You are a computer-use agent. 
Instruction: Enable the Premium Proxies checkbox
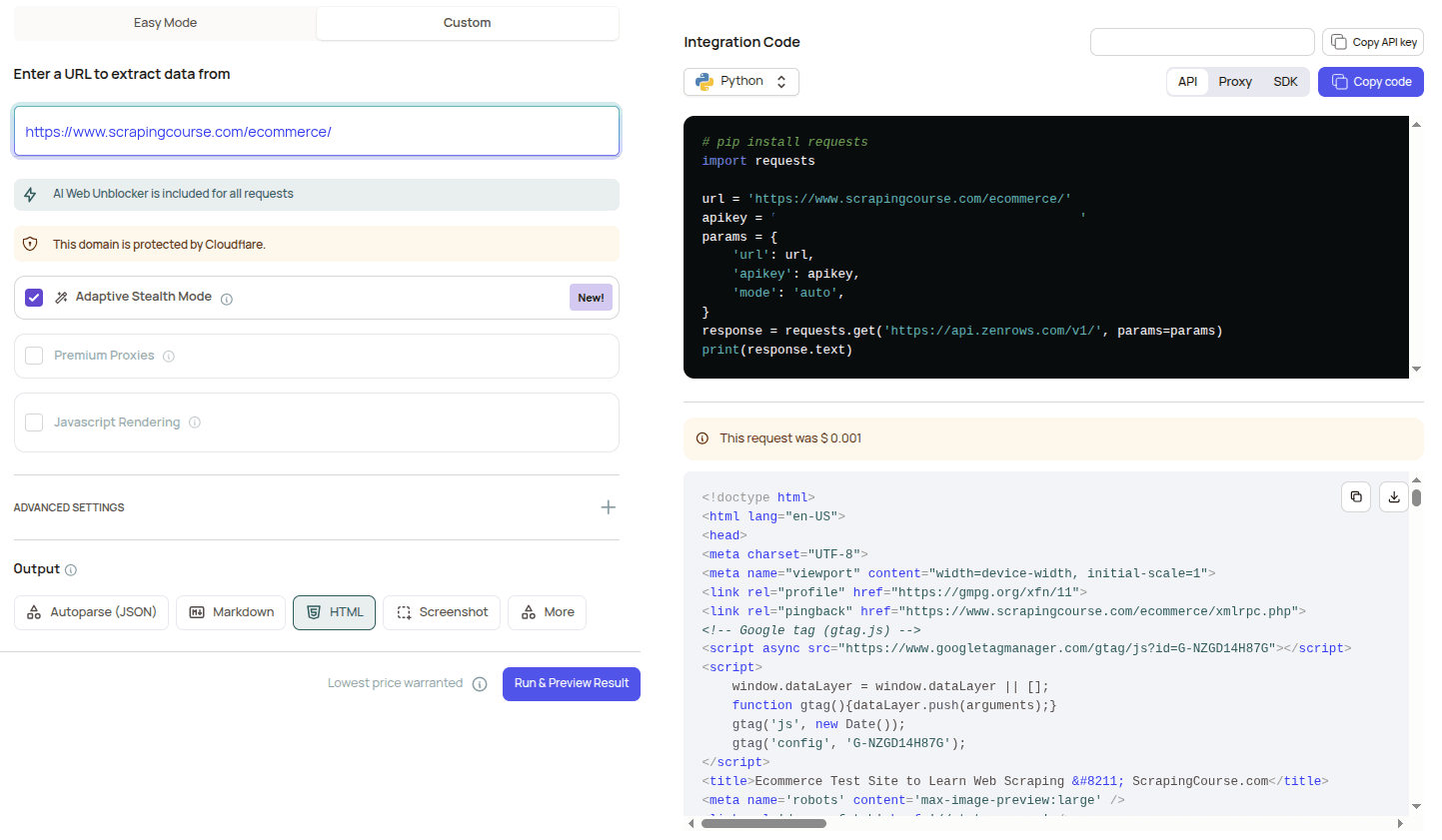click(34, 356)
